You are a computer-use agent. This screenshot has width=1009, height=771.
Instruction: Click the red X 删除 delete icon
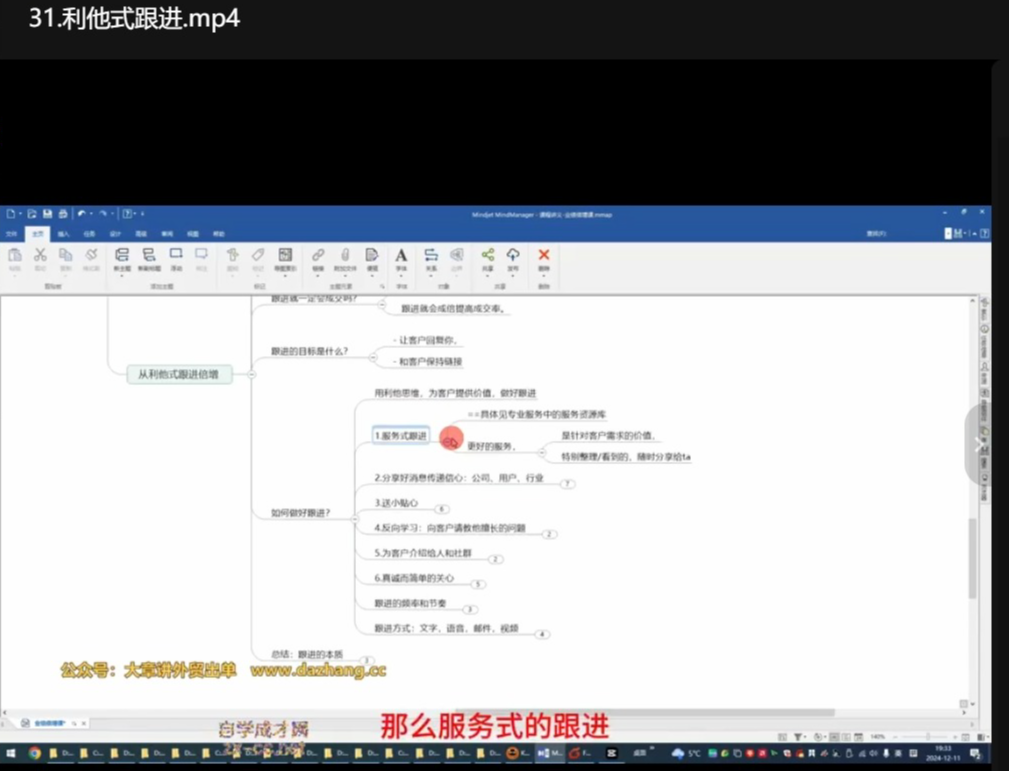tap(544, 258)
